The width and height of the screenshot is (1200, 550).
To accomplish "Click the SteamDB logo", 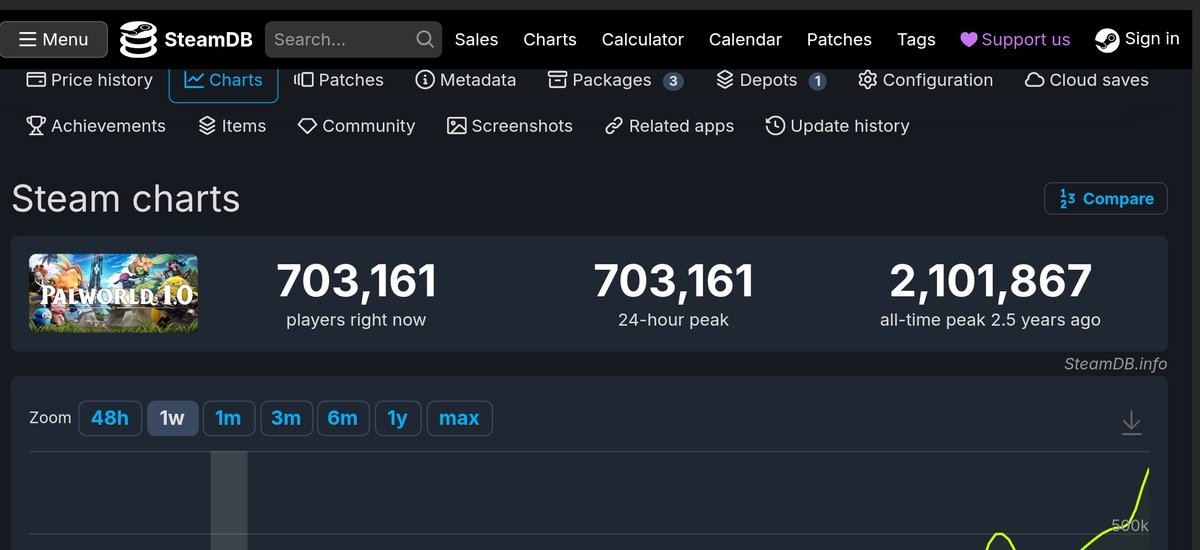I will 186,40.
